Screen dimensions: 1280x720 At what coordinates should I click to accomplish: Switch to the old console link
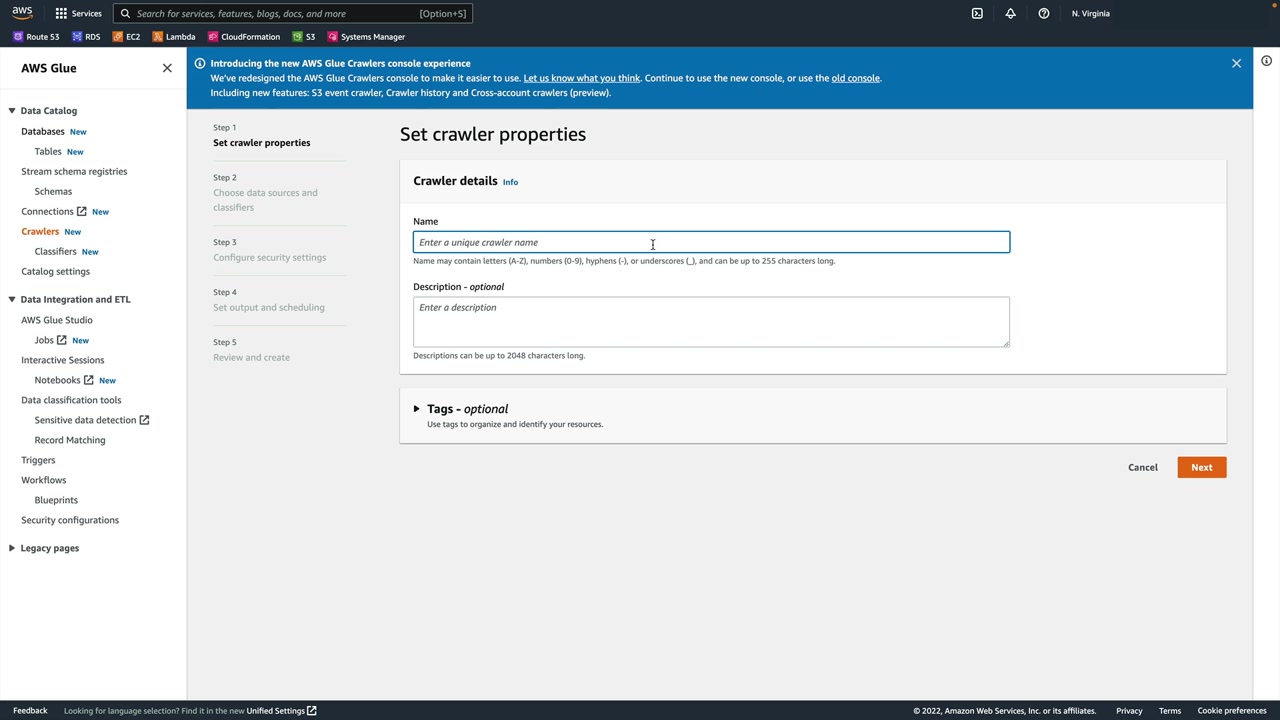click(855, 78)
